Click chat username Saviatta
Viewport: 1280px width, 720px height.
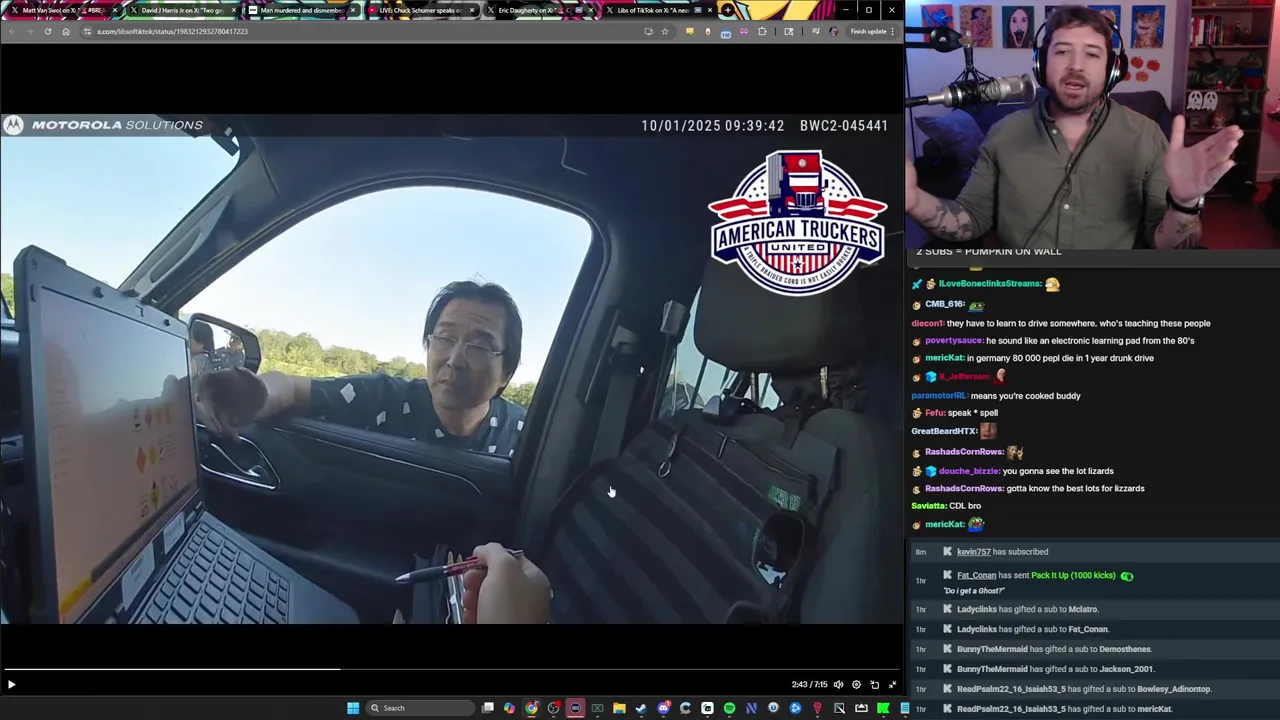pos(928,506)
